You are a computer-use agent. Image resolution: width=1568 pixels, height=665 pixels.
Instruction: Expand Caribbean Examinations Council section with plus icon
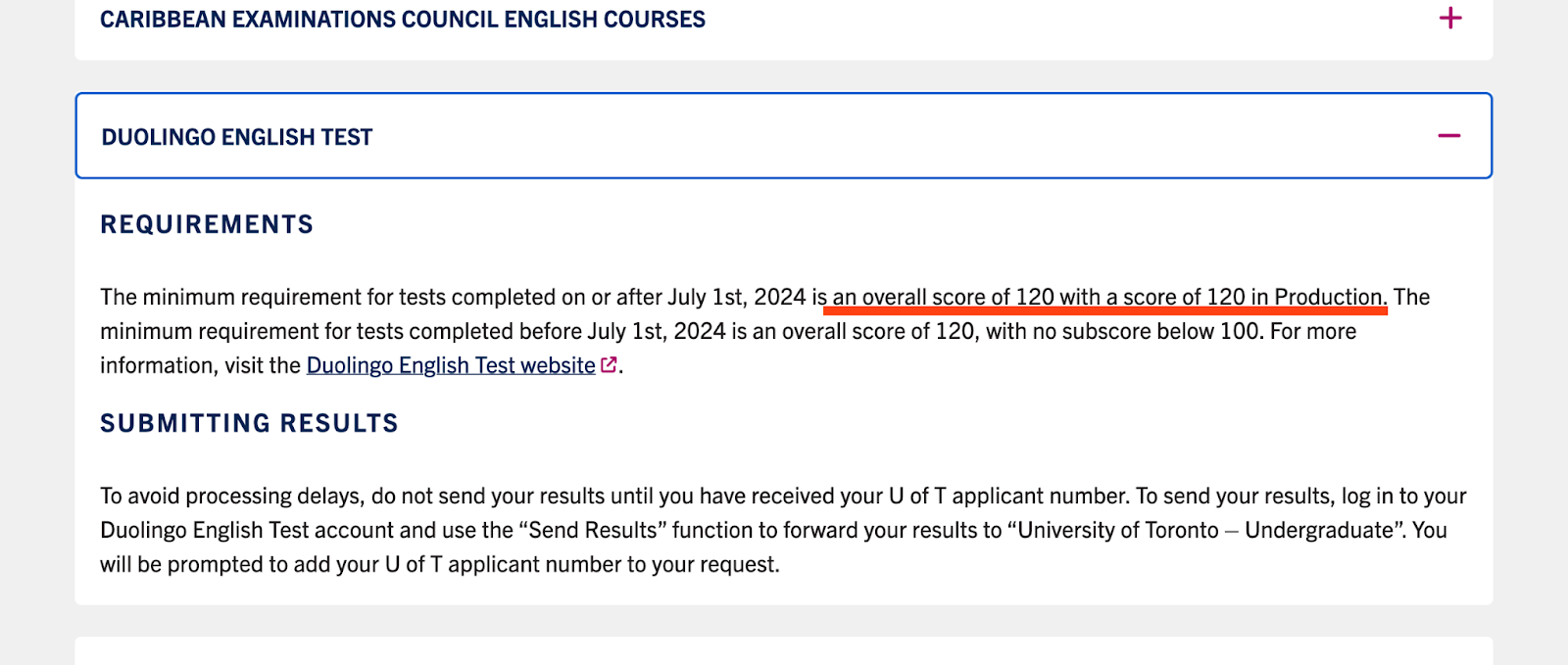pos(1450,18)
